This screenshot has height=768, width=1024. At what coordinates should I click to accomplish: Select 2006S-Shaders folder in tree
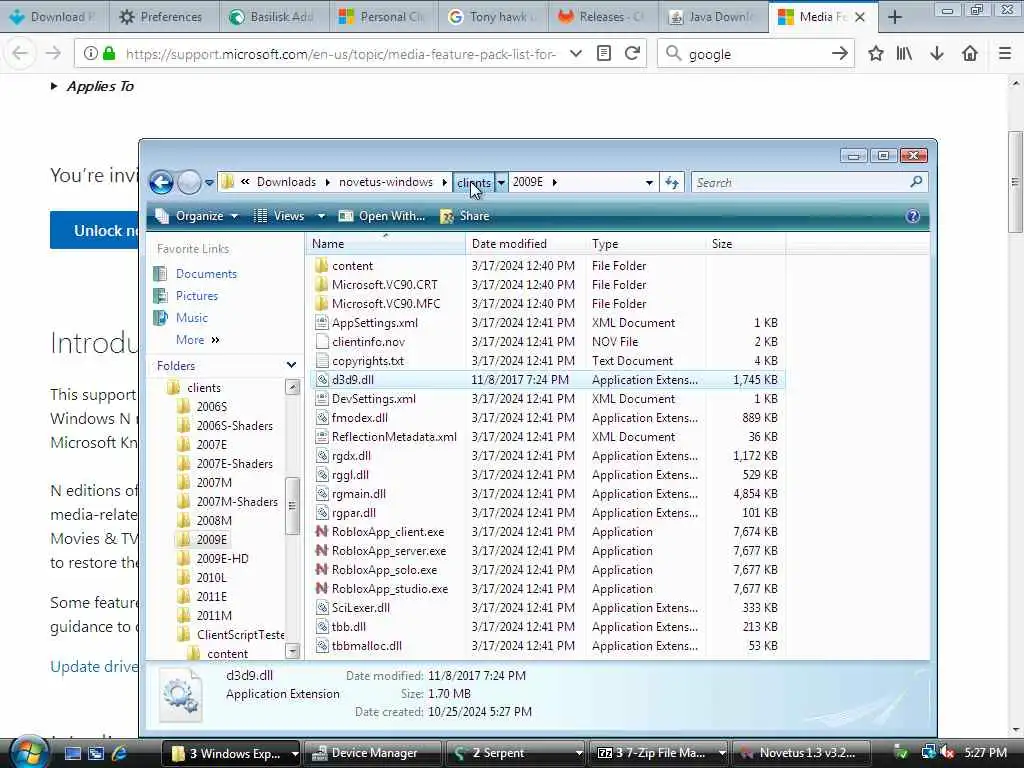point(234,426)
